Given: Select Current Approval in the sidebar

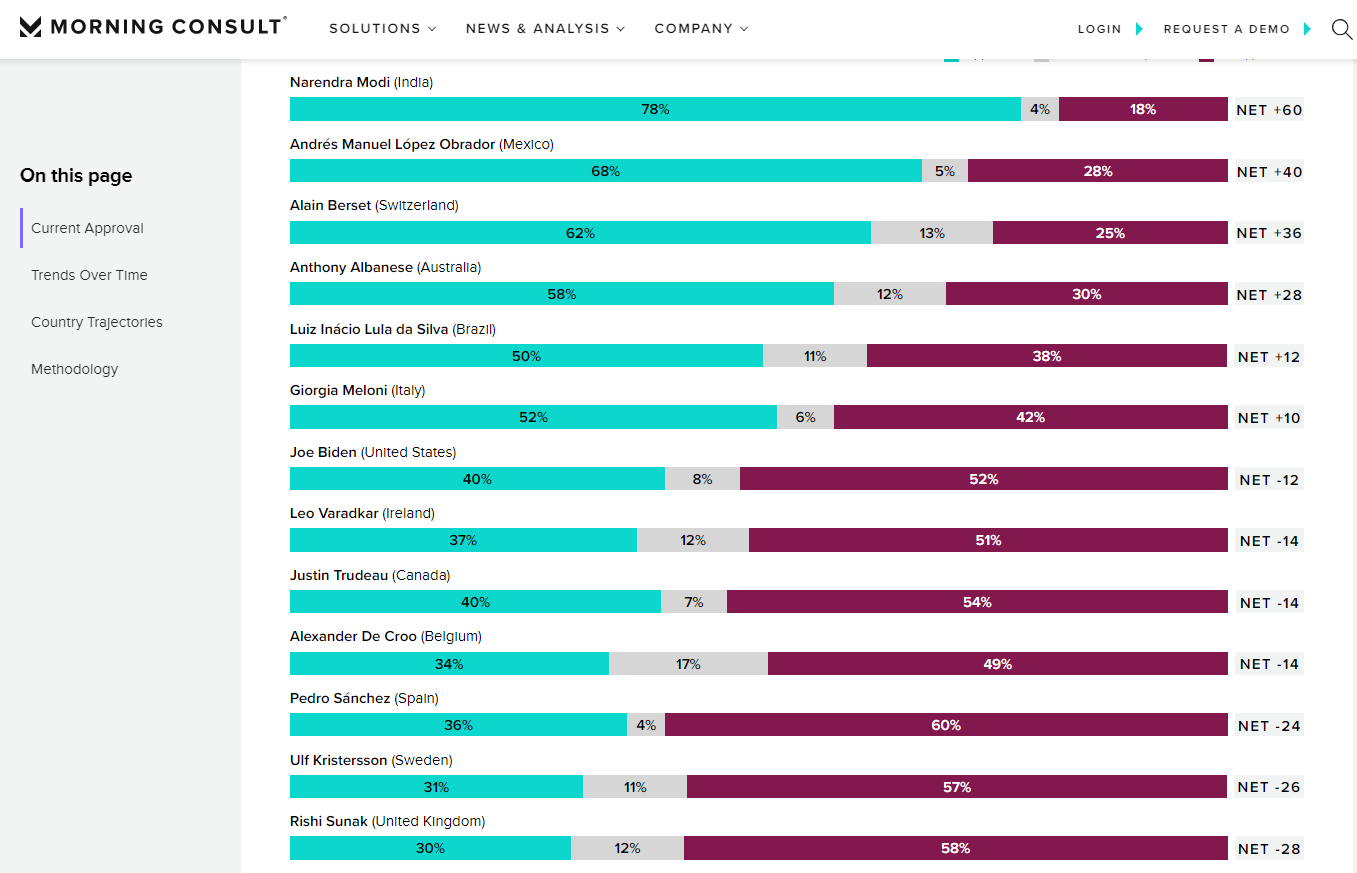Looking at the screenshot, I should [90, 228].
